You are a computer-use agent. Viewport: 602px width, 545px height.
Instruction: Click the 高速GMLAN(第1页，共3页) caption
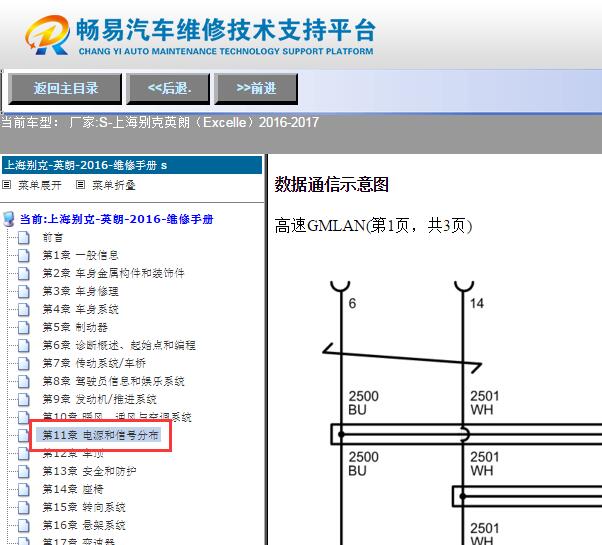coord(373,226)
